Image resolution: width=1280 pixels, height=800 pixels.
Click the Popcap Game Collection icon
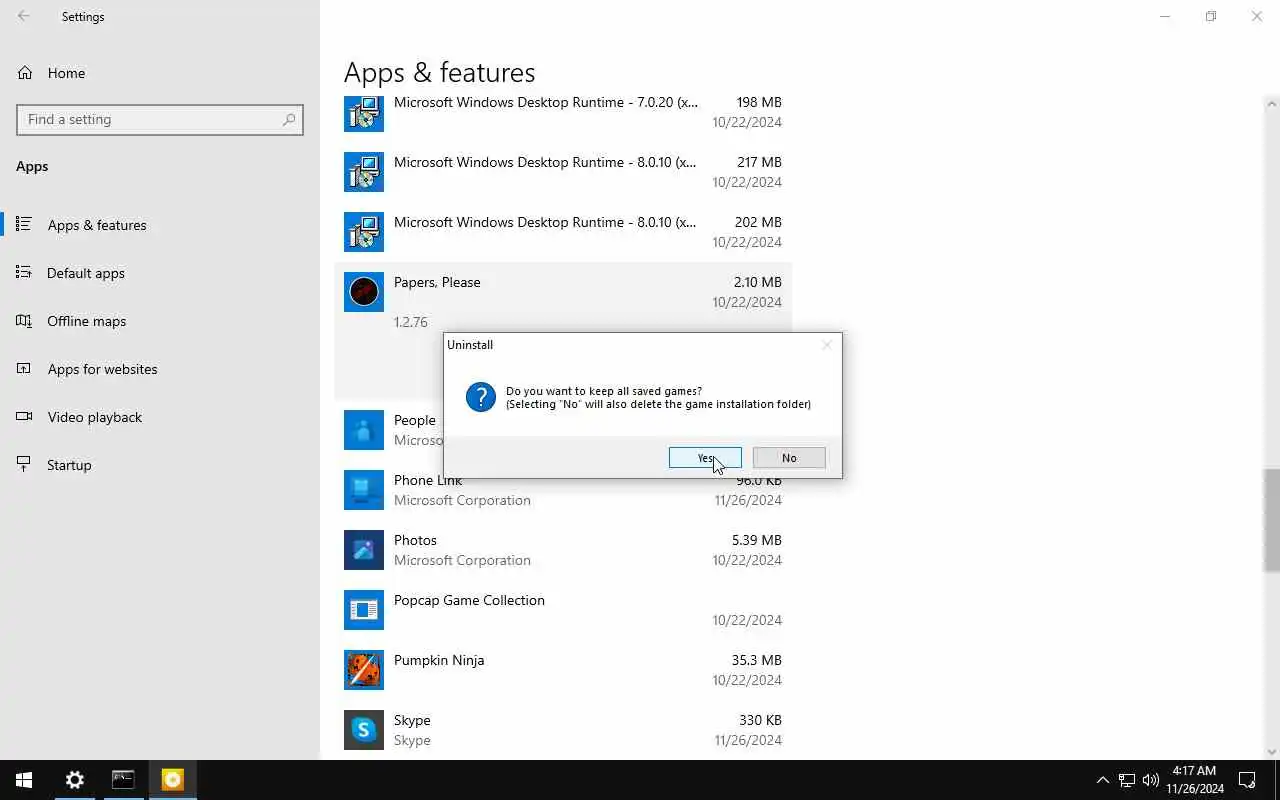coord(364,610)
